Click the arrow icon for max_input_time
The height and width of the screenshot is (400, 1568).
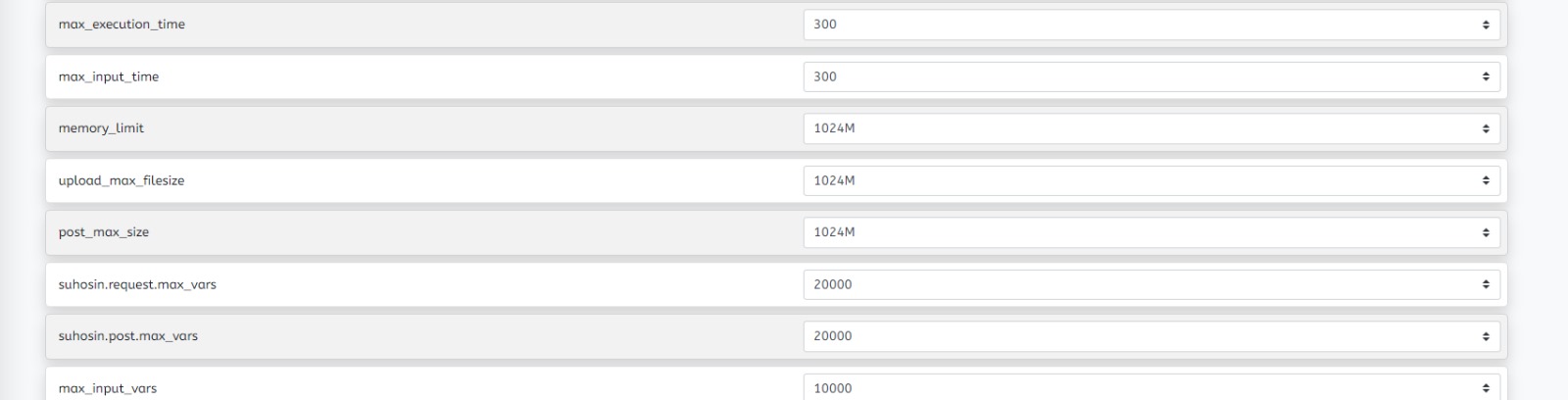click(x=1486, y=76)
